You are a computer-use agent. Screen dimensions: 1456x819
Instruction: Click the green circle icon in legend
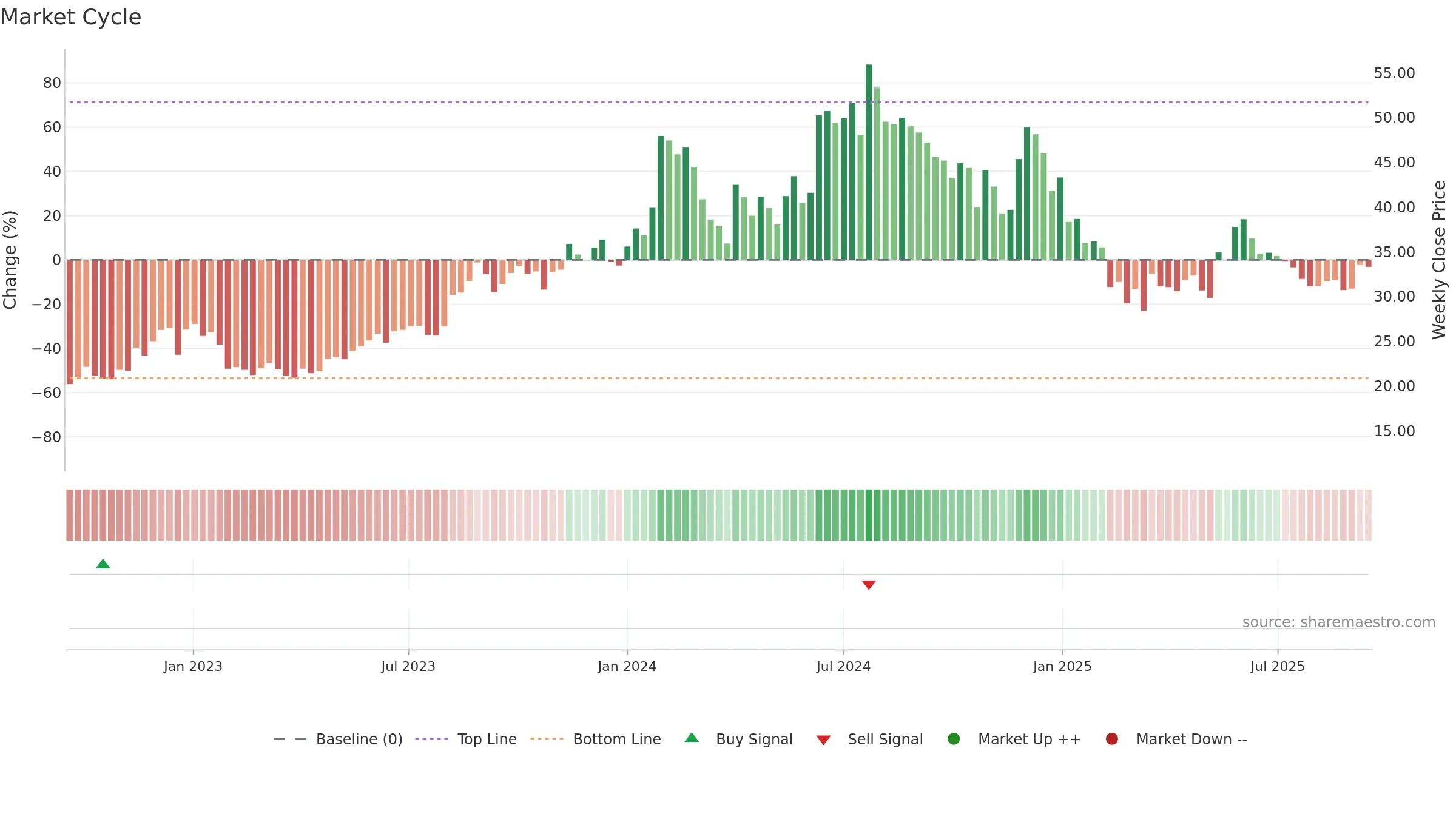tap(954, 739)
